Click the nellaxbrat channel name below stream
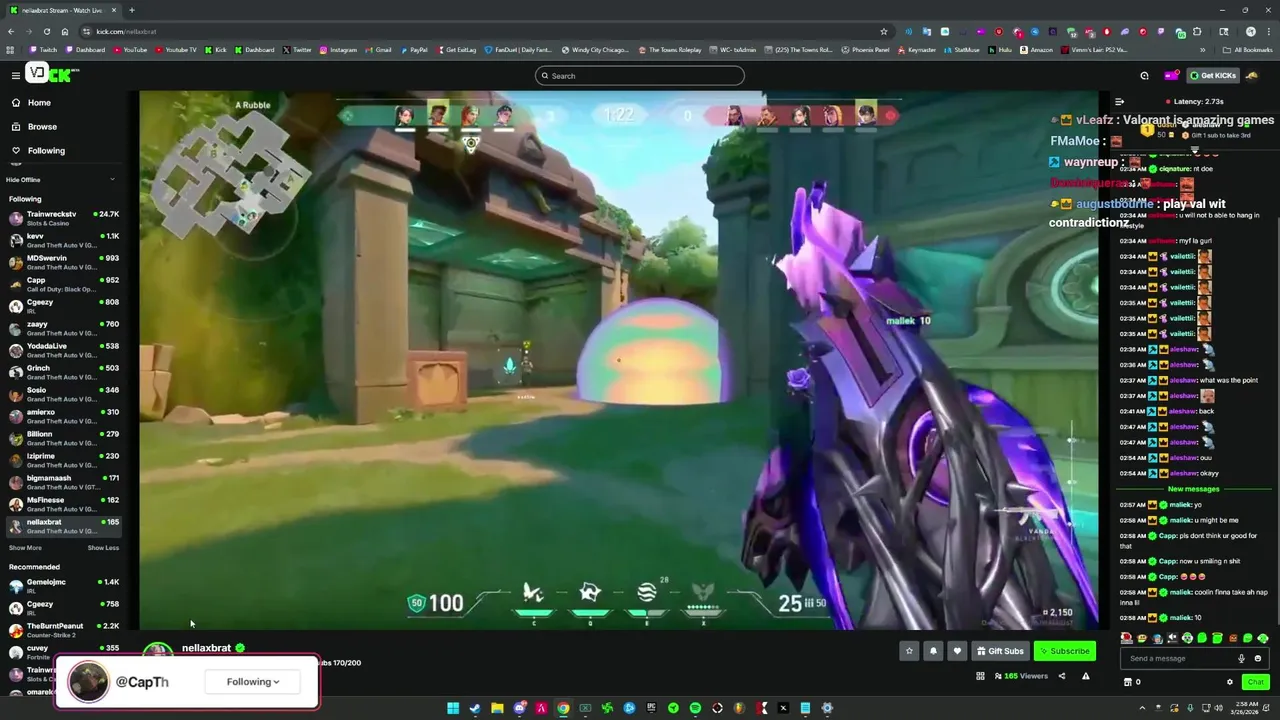The height and width of the screenshot is (720, 1280). point(206,648)
